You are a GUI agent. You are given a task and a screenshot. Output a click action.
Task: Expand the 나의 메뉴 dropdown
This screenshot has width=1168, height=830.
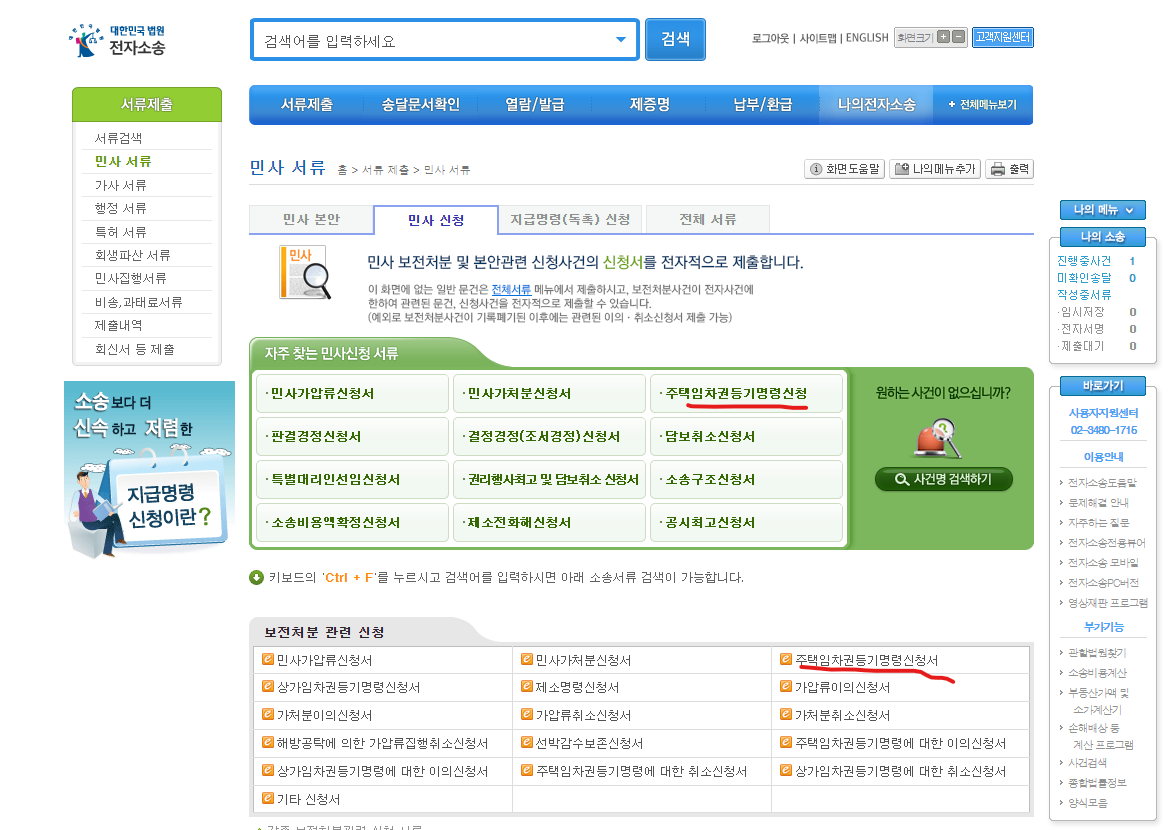click(x=1102, y=210)
